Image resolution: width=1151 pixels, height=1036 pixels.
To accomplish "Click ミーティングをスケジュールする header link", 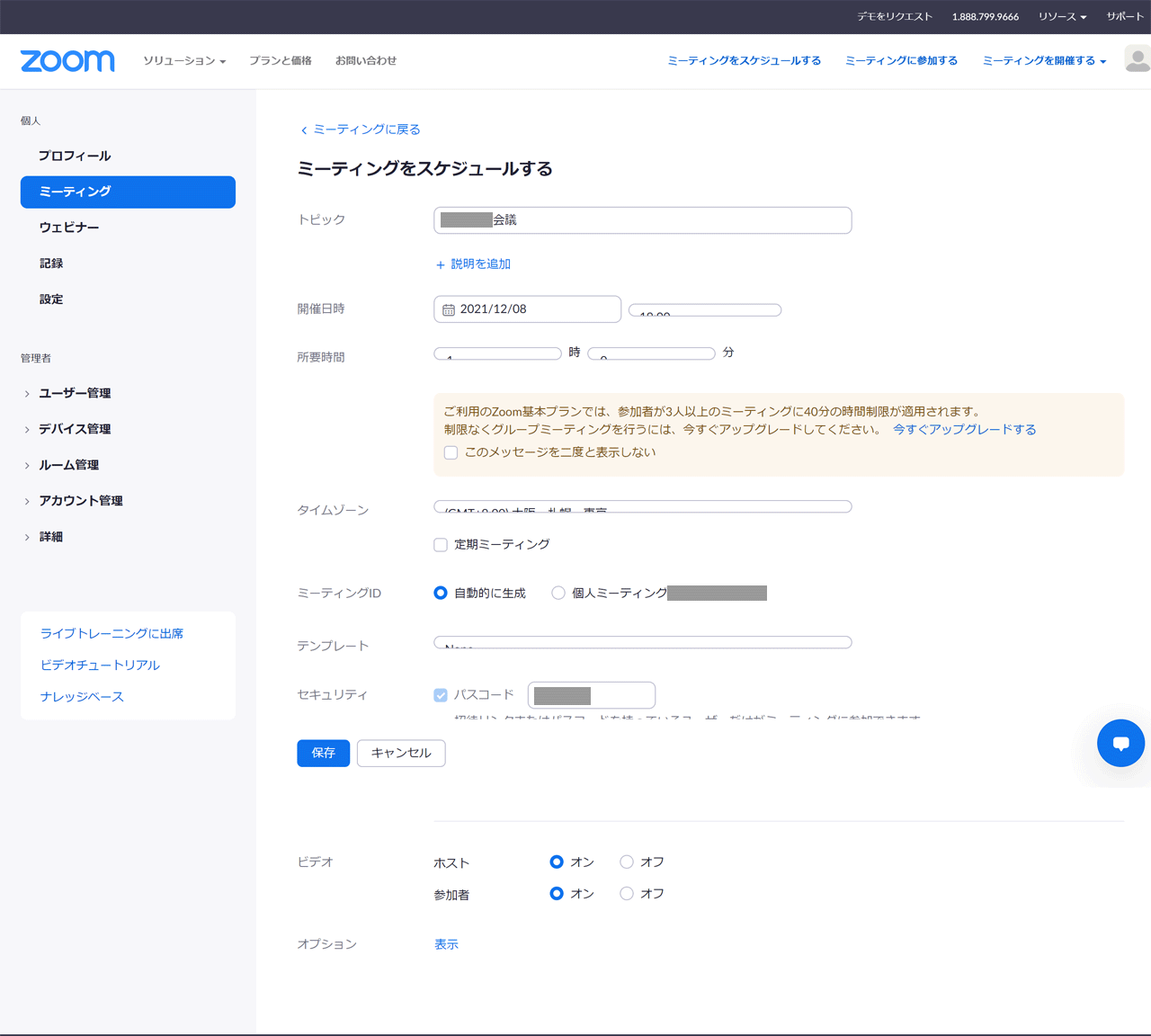I will pyautogui.click(x=745, y=60).
